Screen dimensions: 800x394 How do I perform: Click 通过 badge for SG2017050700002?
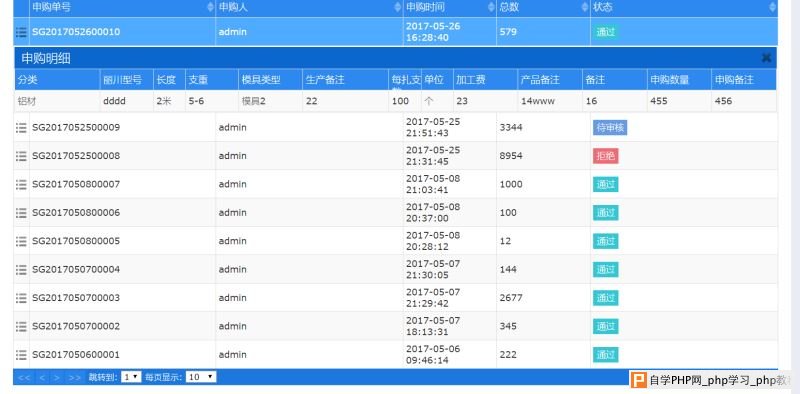606,326
